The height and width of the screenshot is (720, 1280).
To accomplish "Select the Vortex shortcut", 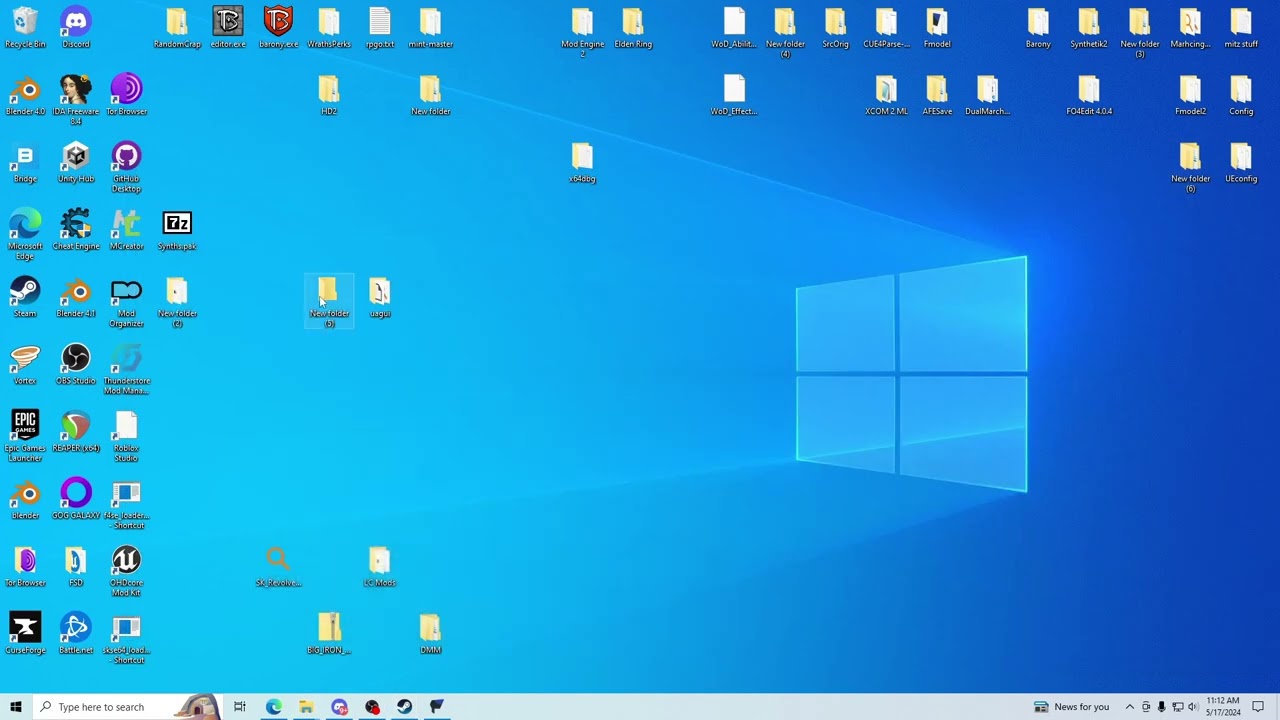I will pyautogui.click(x=25, y=366).
